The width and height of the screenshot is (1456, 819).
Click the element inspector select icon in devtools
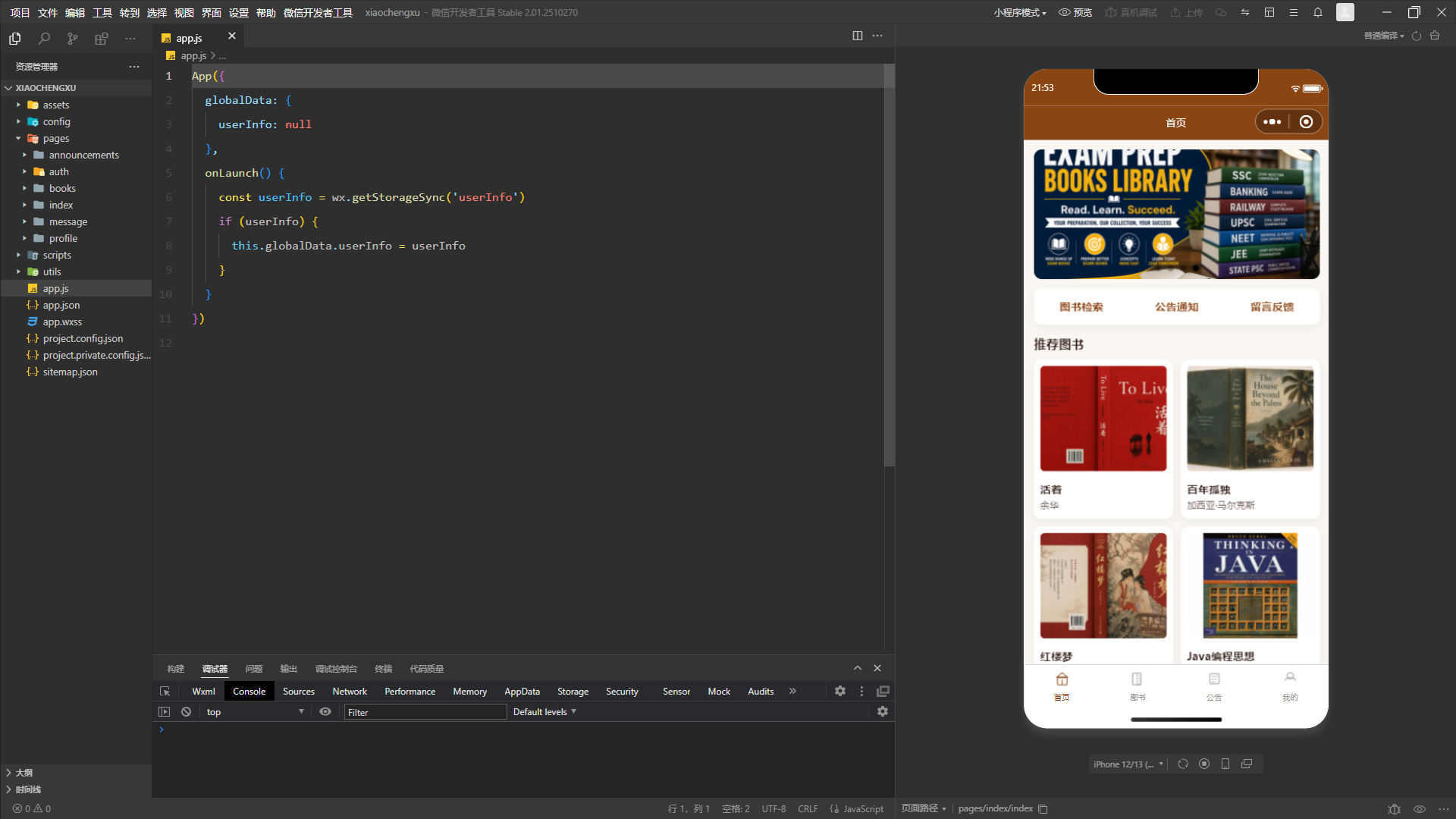(x=165, y=692)
